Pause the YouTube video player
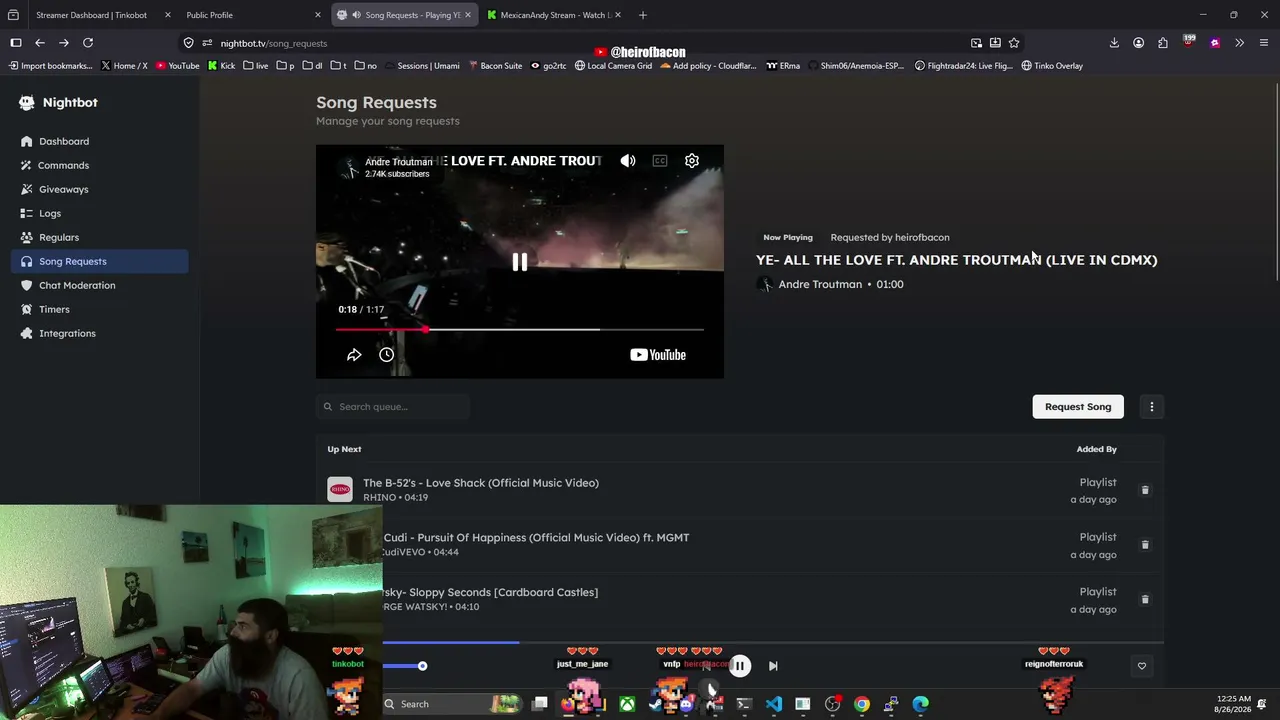This screenshot has width=1280, height=720. (520, 262)
